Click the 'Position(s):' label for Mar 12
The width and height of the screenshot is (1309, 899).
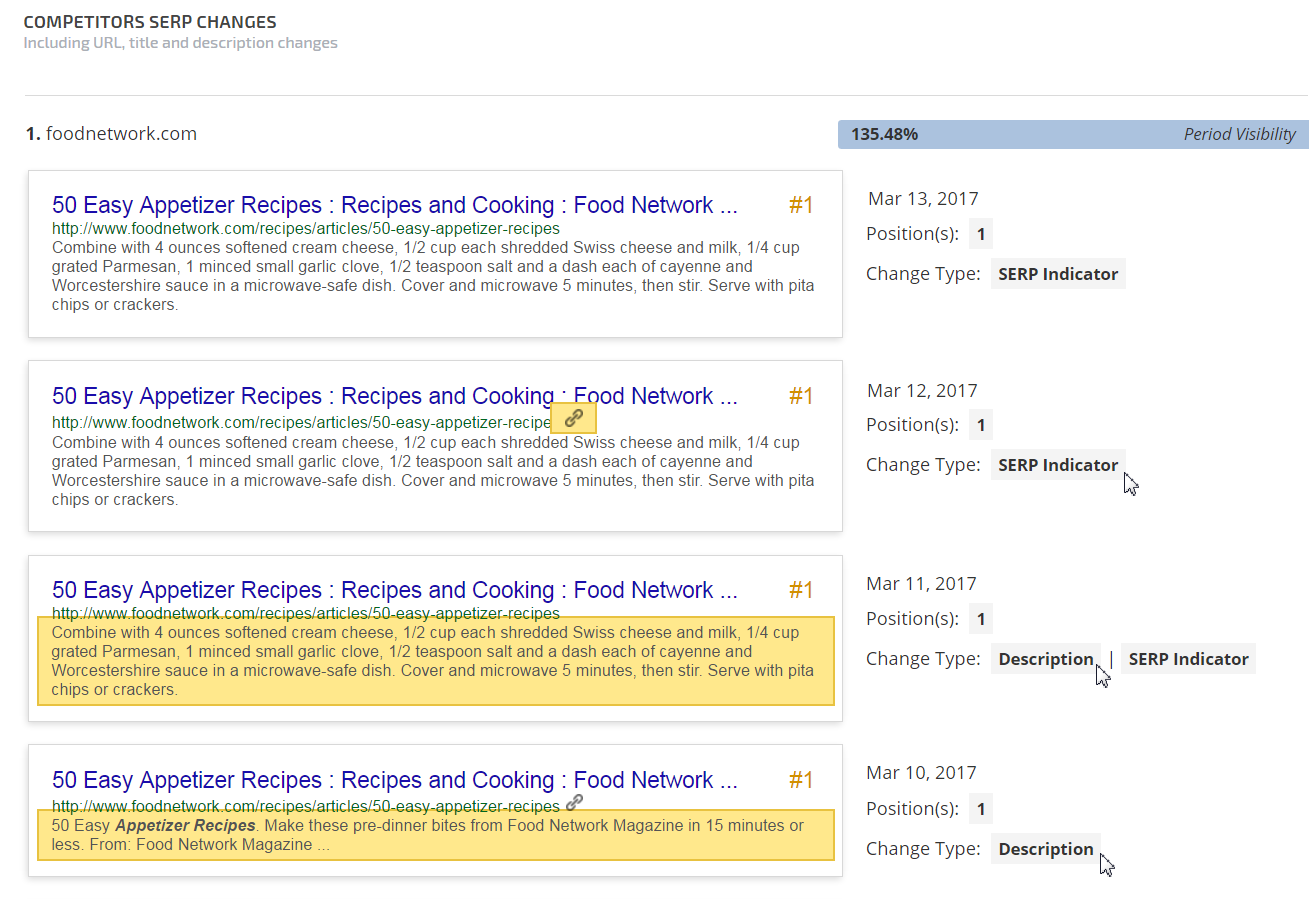pos(913,425)
